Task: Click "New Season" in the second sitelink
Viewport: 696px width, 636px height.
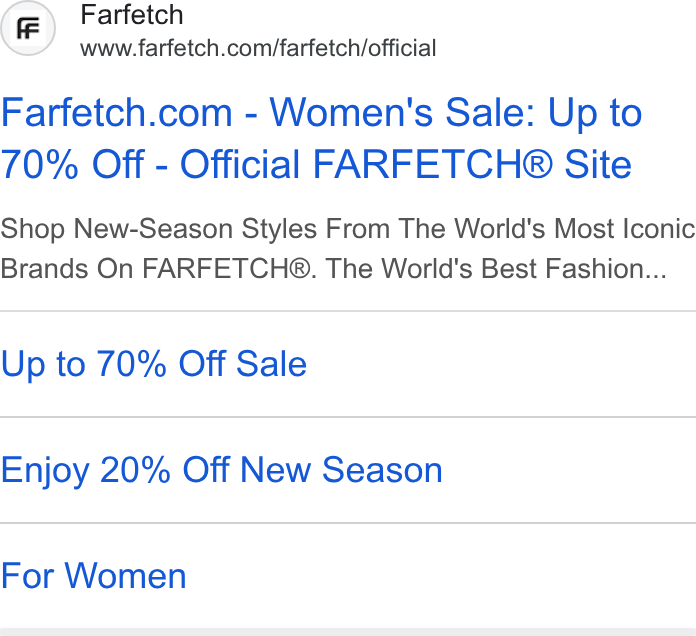Action: click(341, 470)
